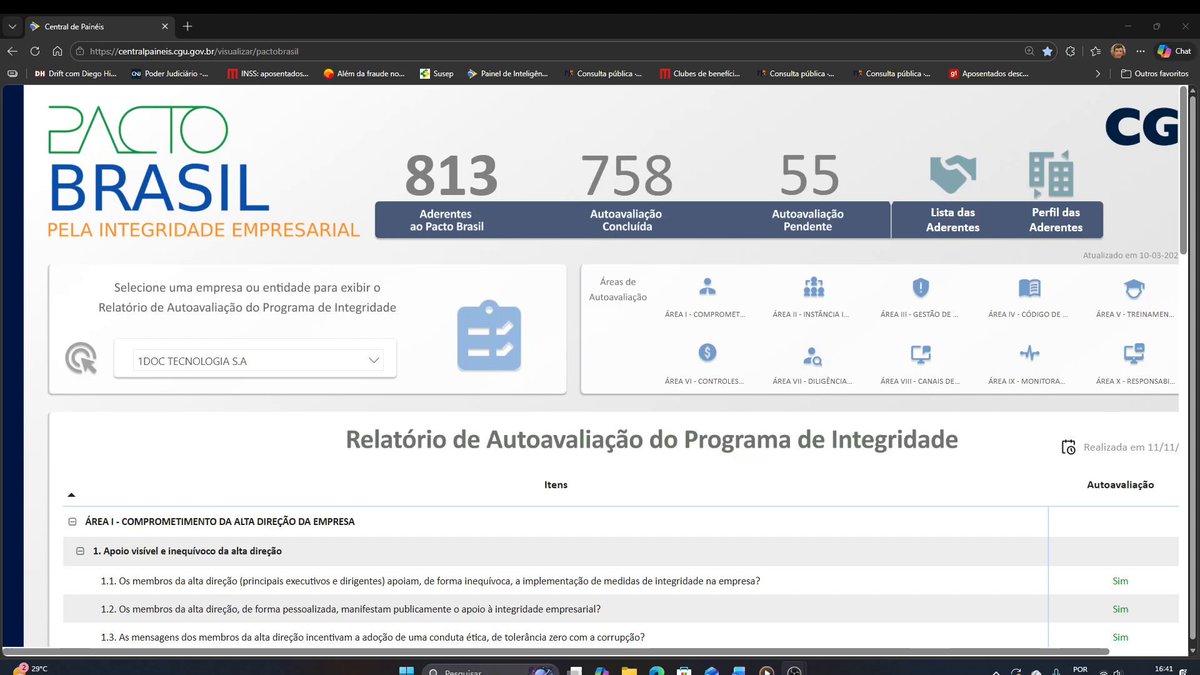Open the Susep bookmark
Screen dimensions: 1200x675
[x=437, y=73]
